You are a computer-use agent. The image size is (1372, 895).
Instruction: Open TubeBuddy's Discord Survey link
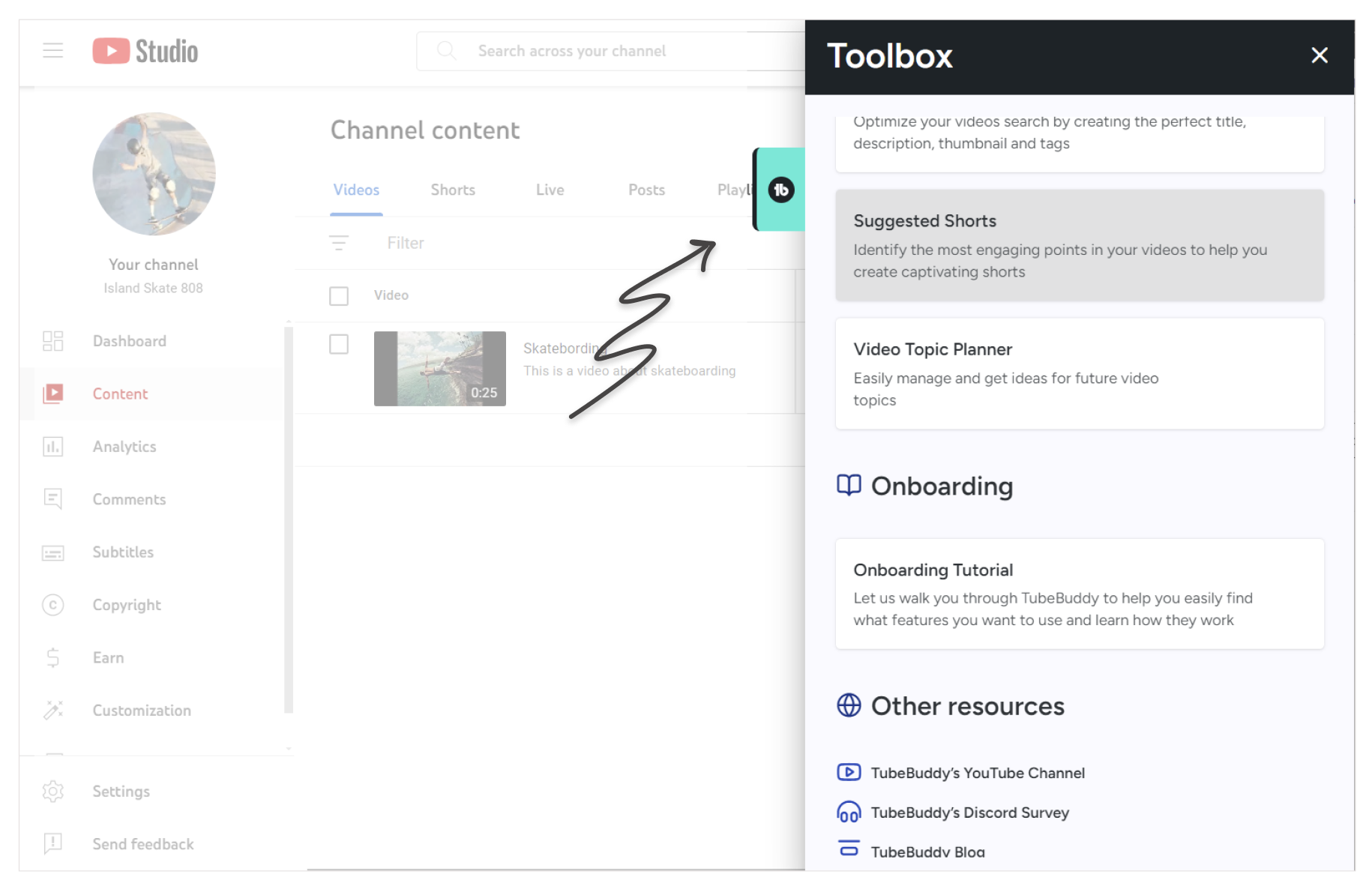point(969,813)
